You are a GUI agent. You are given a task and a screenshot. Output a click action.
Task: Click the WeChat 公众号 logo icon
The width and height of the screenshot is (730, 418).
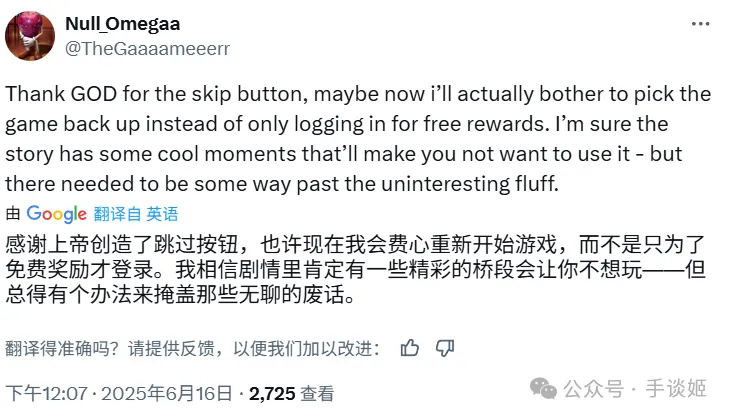pos(547,387)
